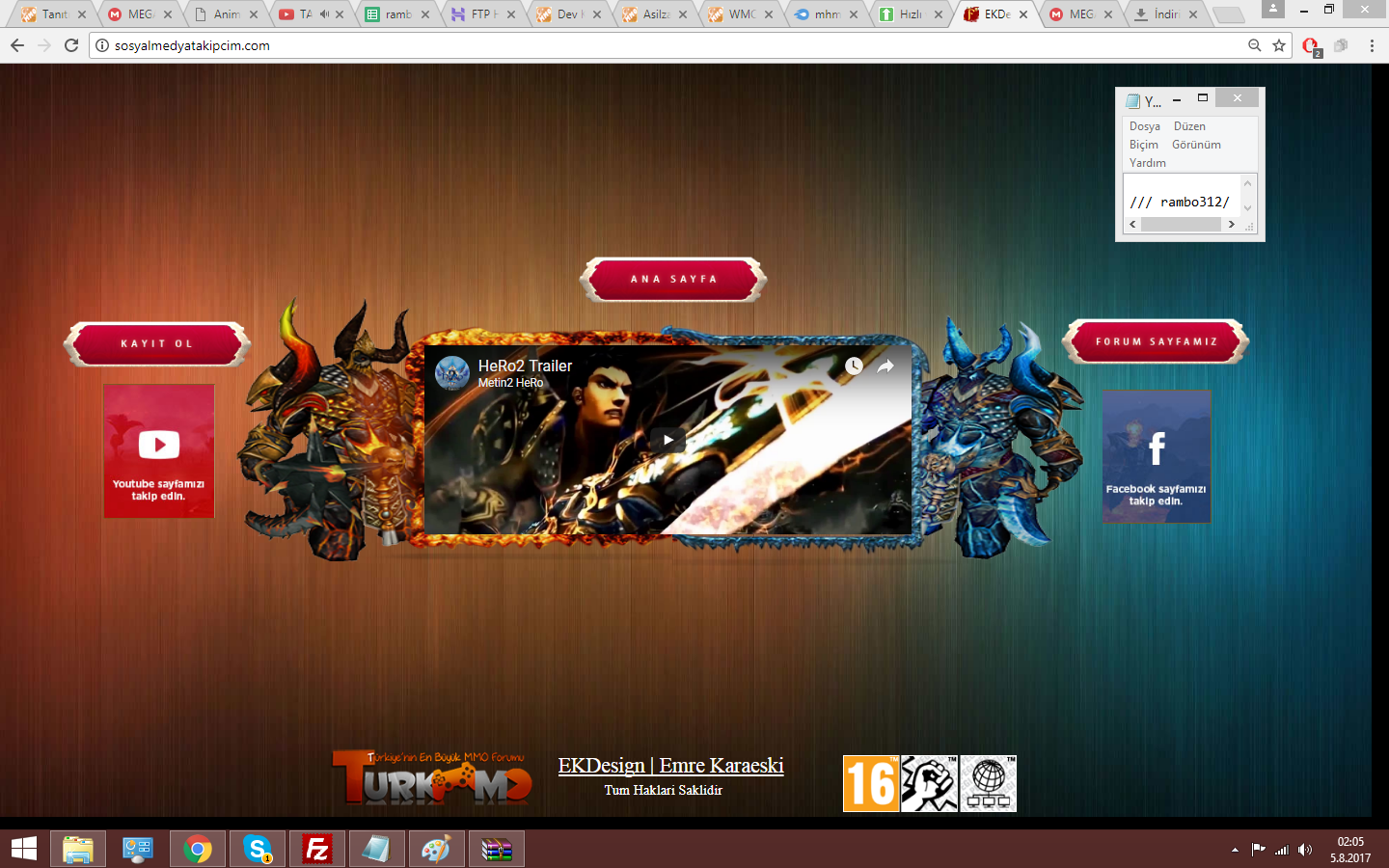
Task: Click the Notepad vertical scroll down arrow
Action: click(1247, 208)
